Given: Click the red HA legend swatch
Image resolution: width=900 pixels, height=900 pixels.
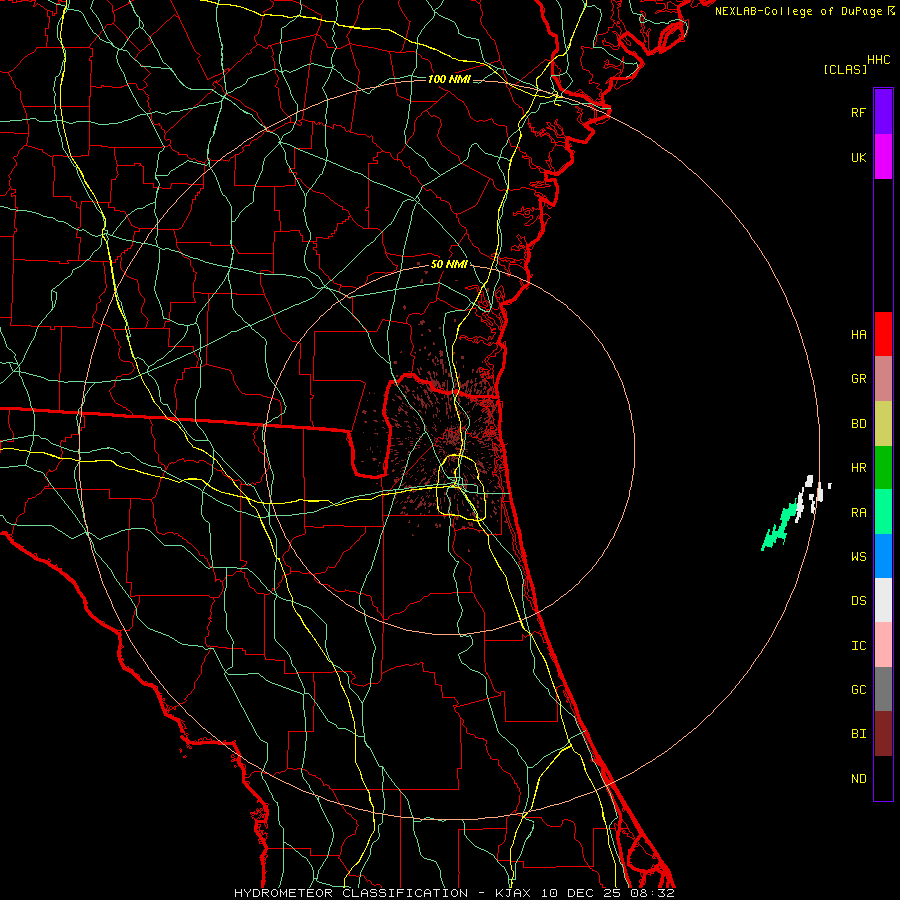Looking at the screenshot, I should tap(883, 334).
